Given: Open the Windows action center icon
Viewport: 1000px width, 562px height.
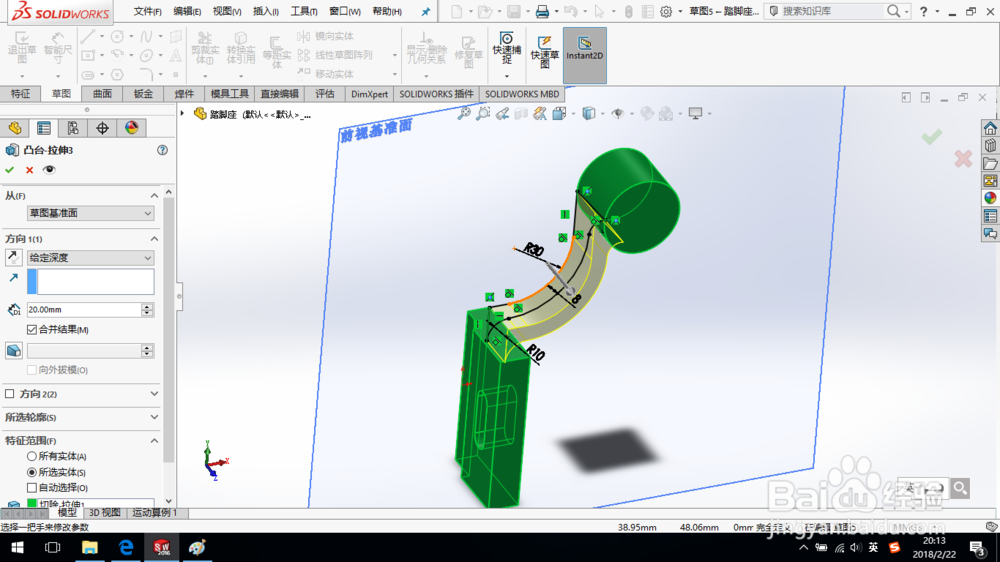Looking at the screenshot, I should (x=976, y=547).
